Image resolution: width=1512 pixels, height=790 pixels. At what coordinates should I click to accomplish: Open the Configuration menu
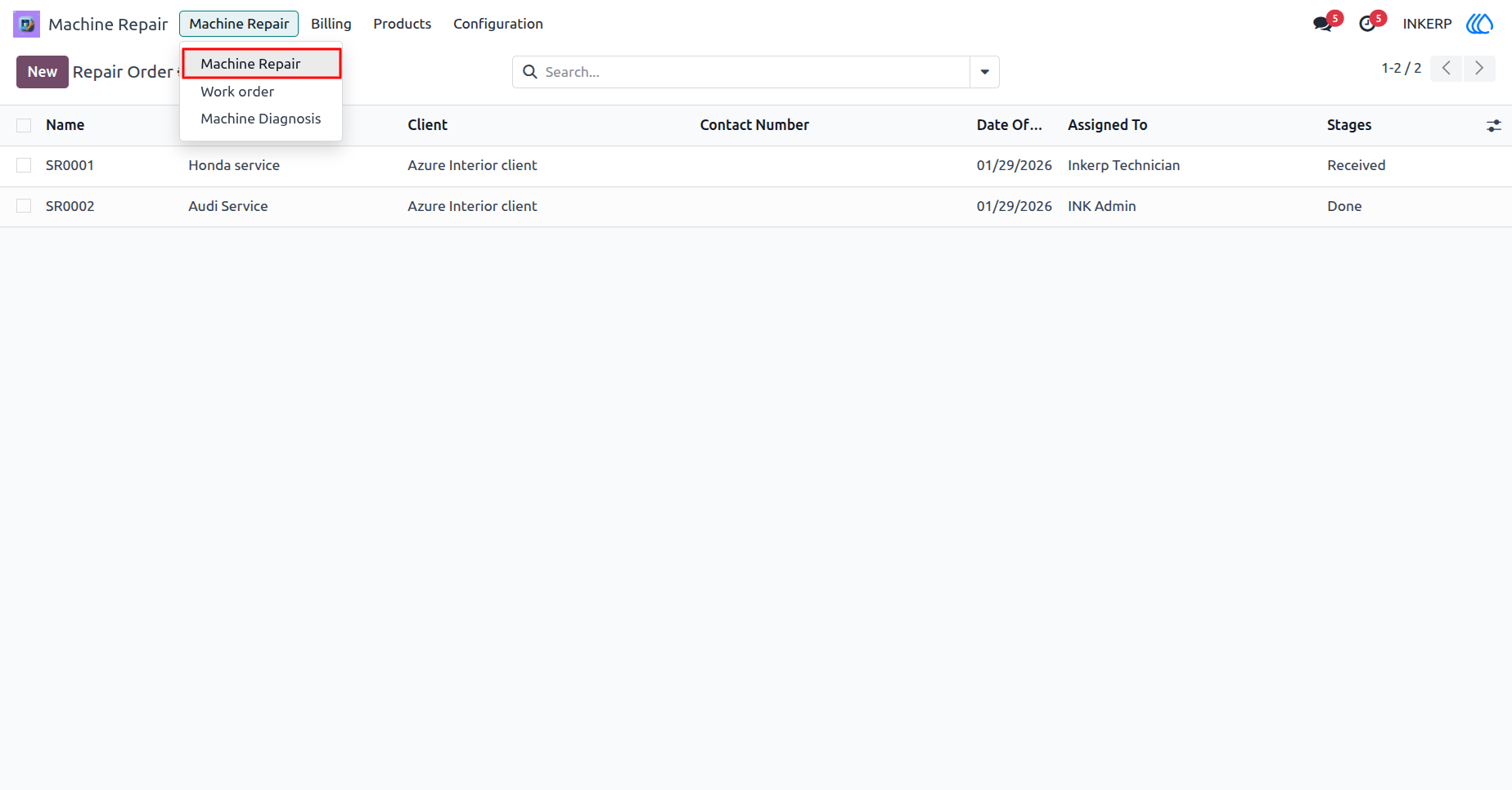click(x=498, y=24)
